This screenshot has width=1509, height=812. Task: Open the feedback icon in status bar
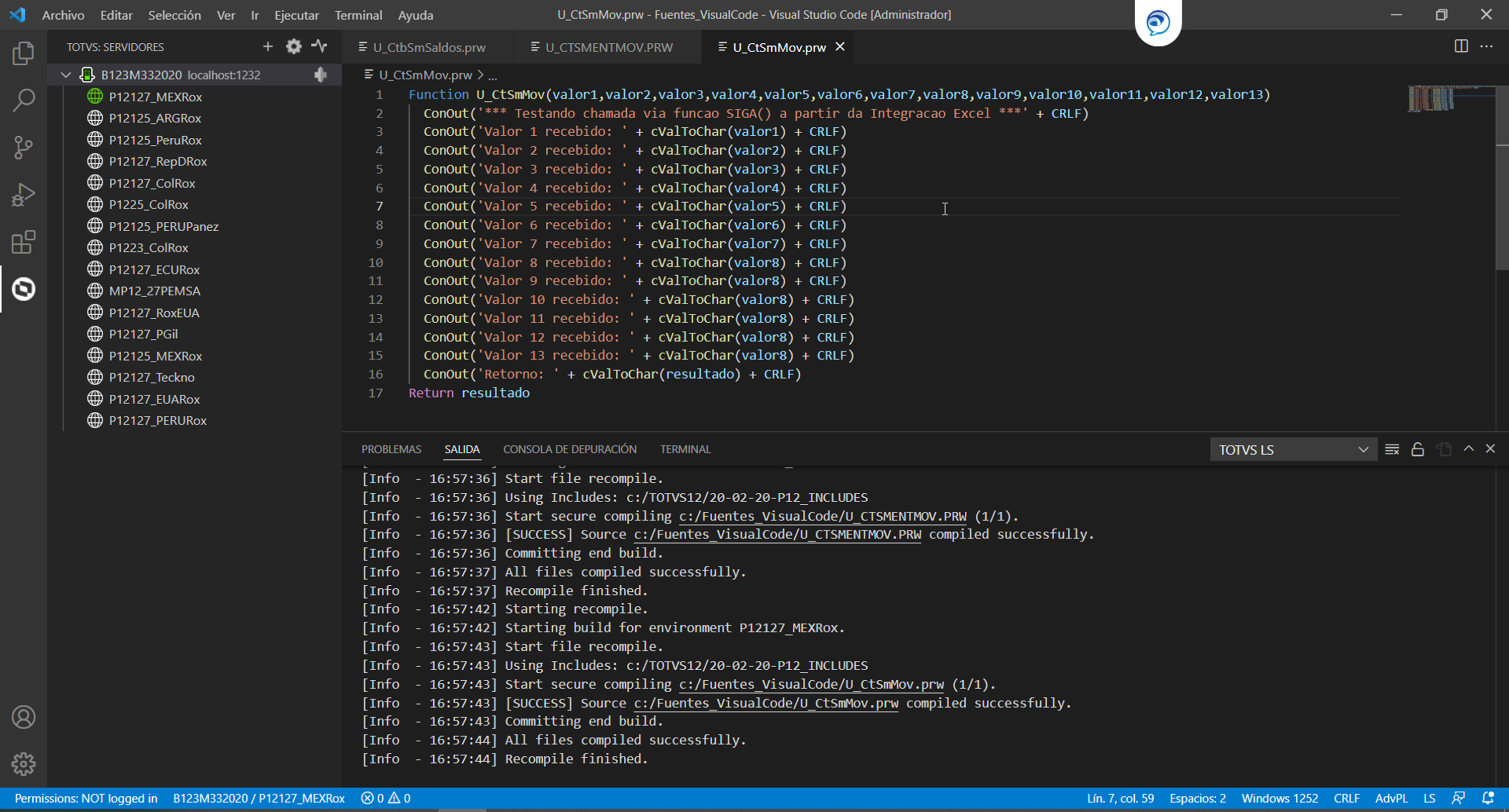tap(1458, 798)
